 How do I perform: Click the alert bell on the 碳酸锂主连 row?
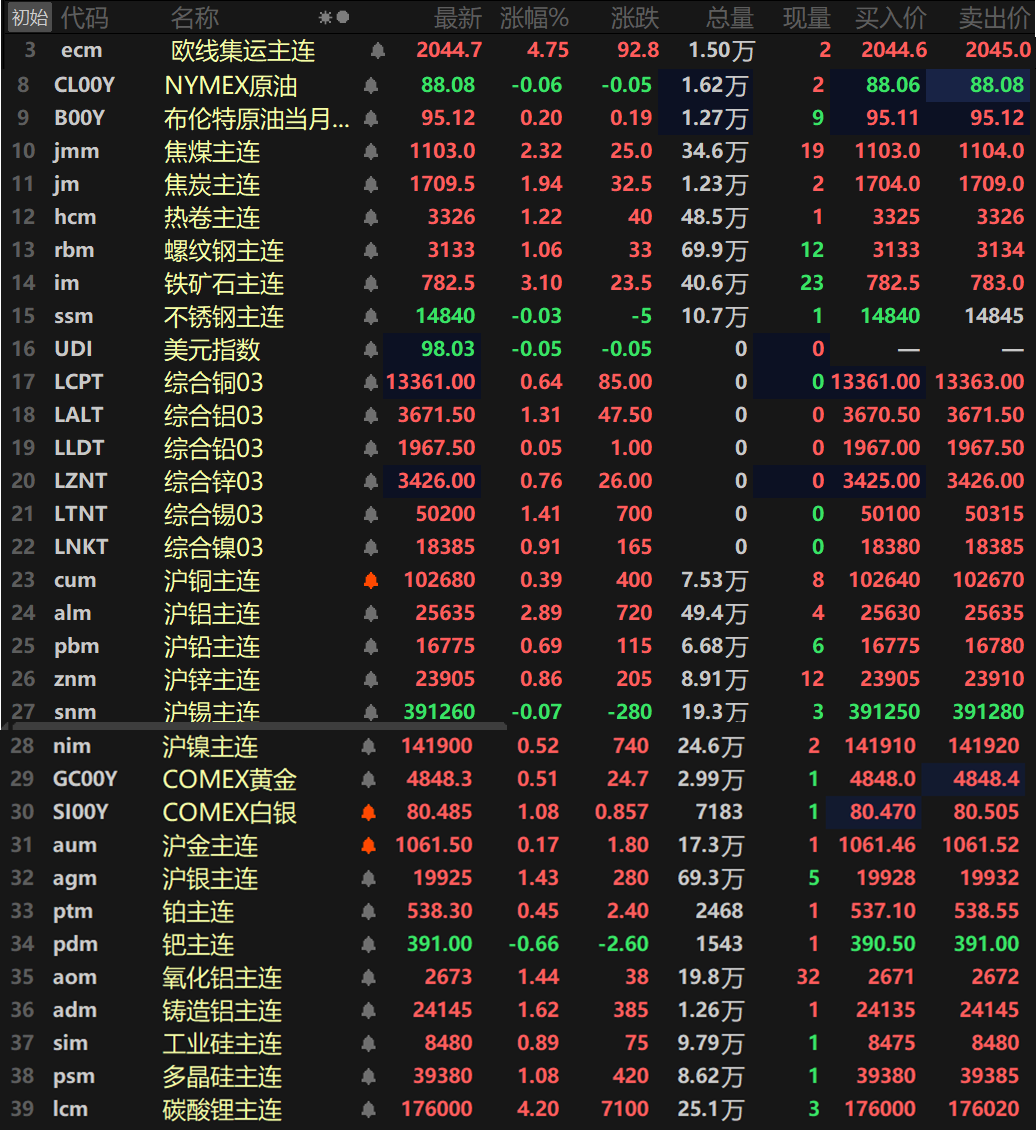[369, 1110]
